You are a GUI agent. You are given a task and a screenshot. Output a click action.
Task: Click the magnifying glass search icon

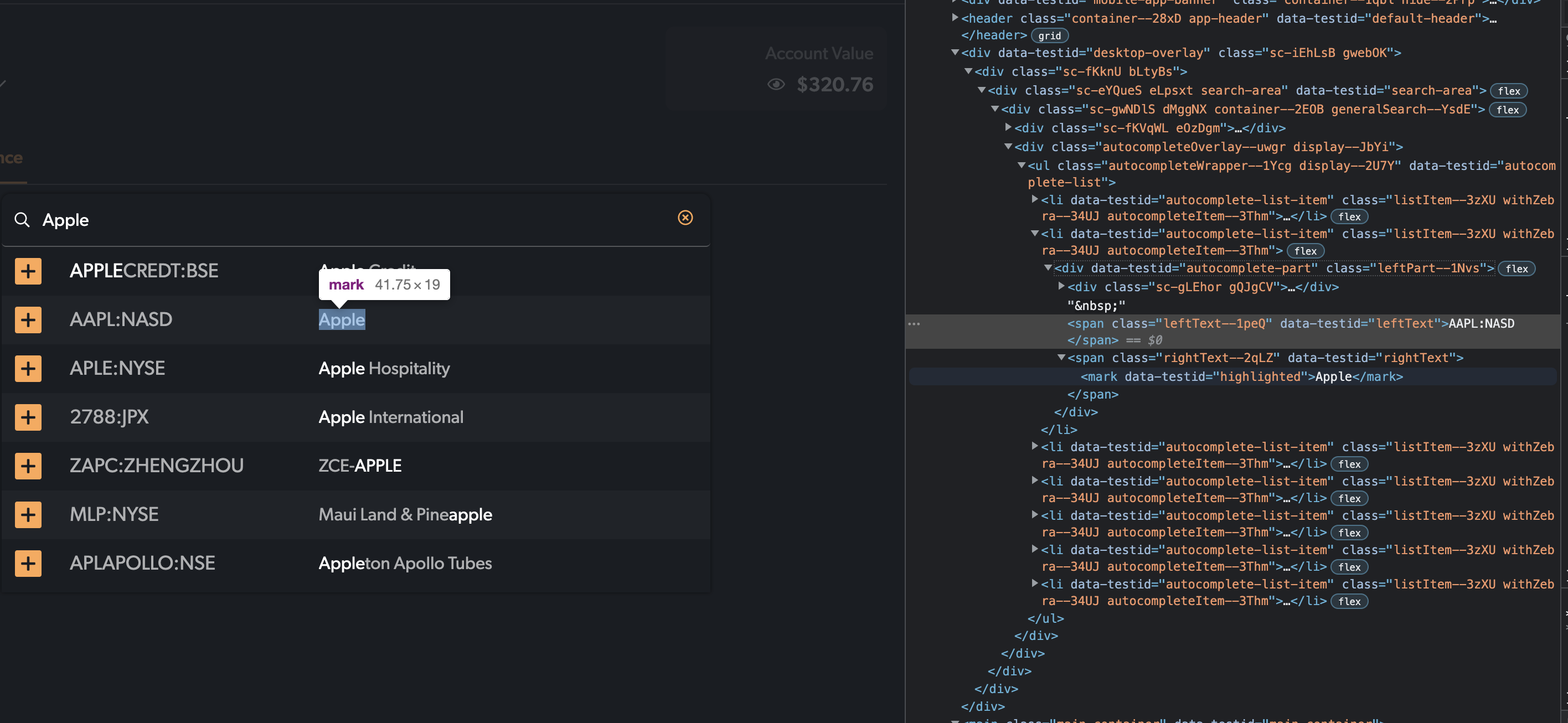click(22, 220)
